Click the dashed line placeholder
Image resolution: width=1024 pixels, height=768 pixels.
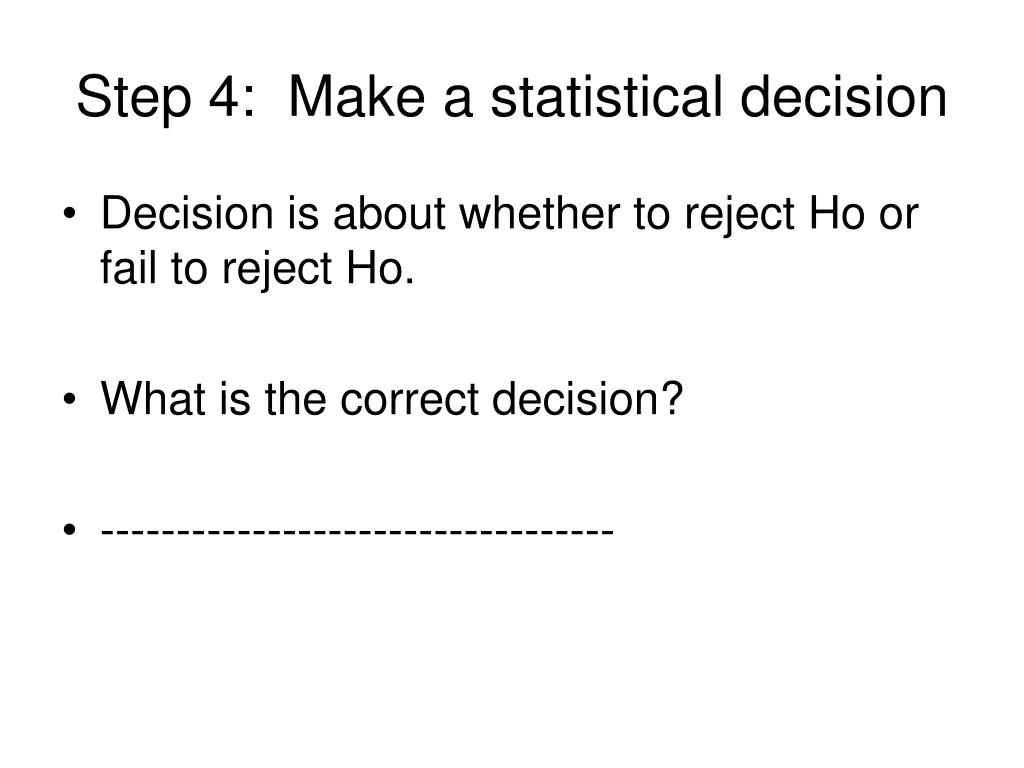(x=357, y=530)
